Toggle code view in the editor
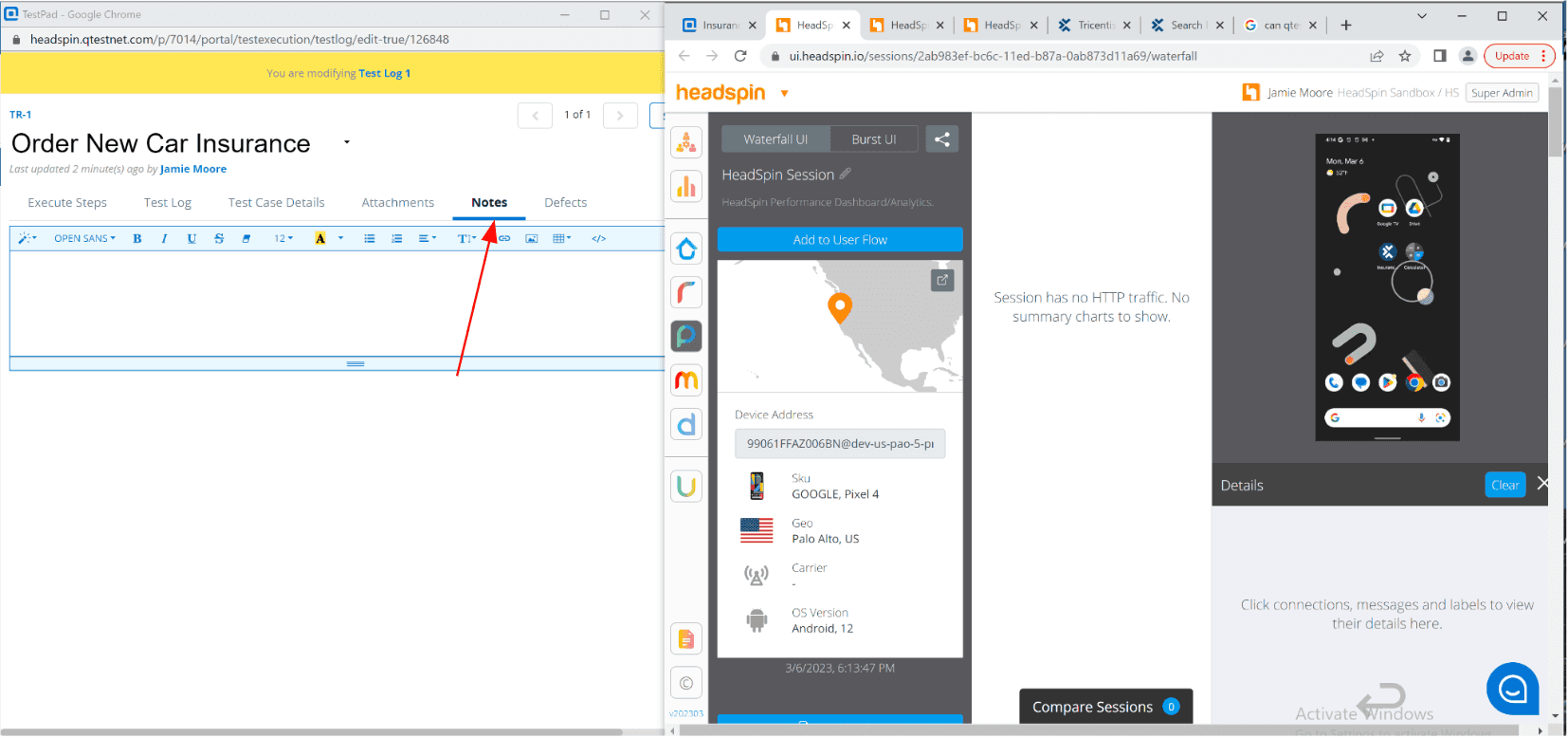The width and height of the screenshot is (1568, 738). [599, 239]
